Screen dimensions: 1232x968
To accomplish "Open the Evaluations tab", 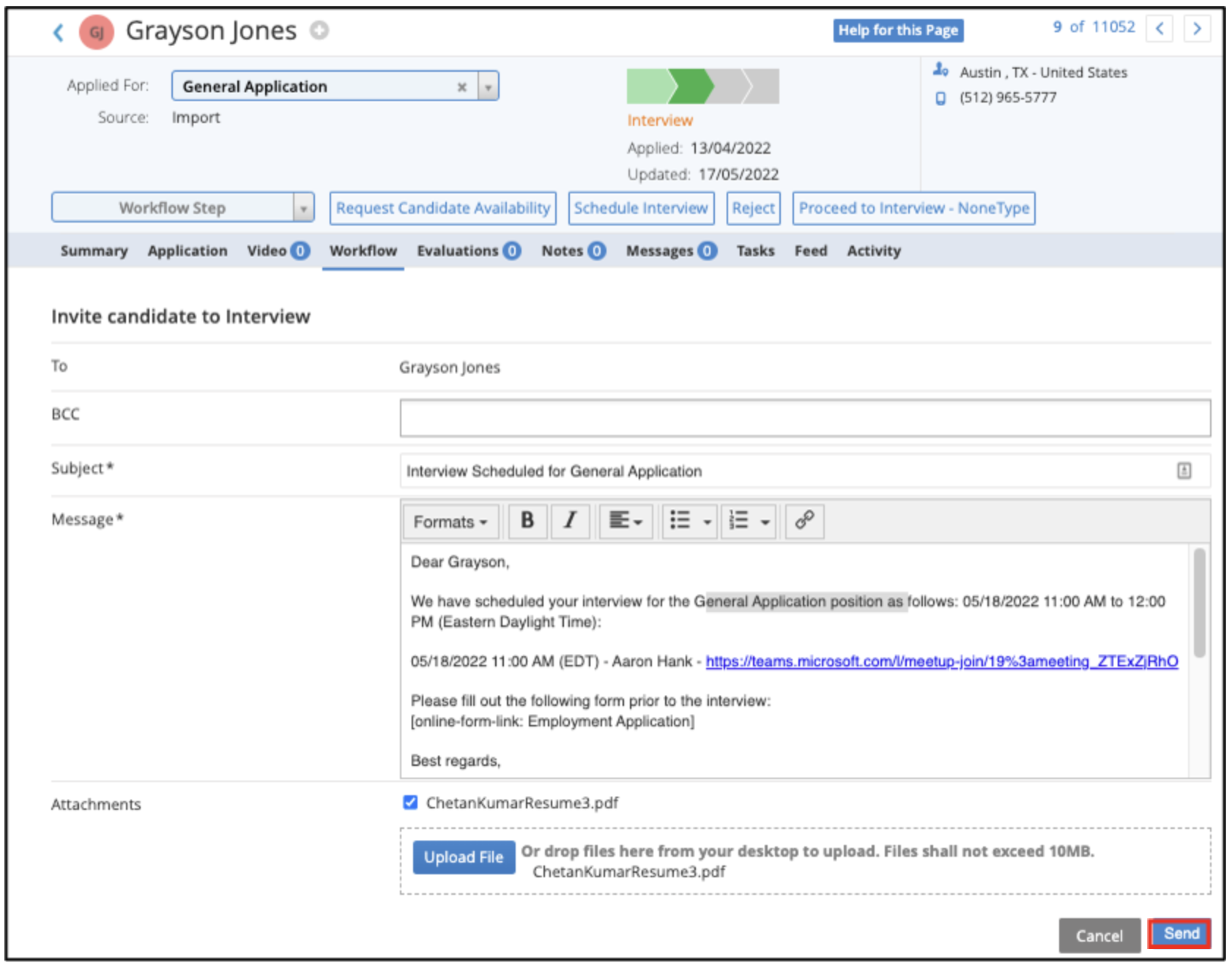I will (x=469, y=251).
